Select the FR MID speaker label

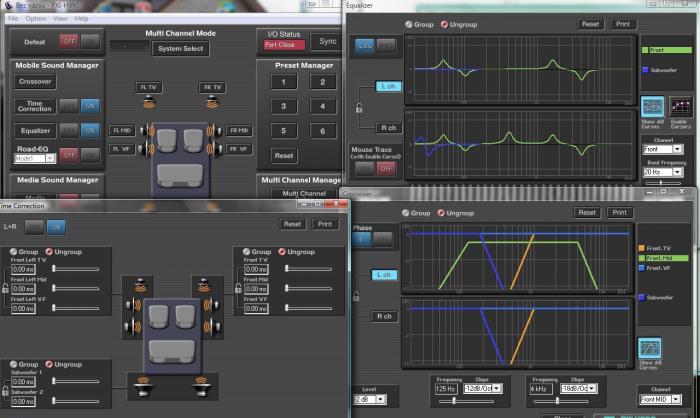[x=237, y=130]
